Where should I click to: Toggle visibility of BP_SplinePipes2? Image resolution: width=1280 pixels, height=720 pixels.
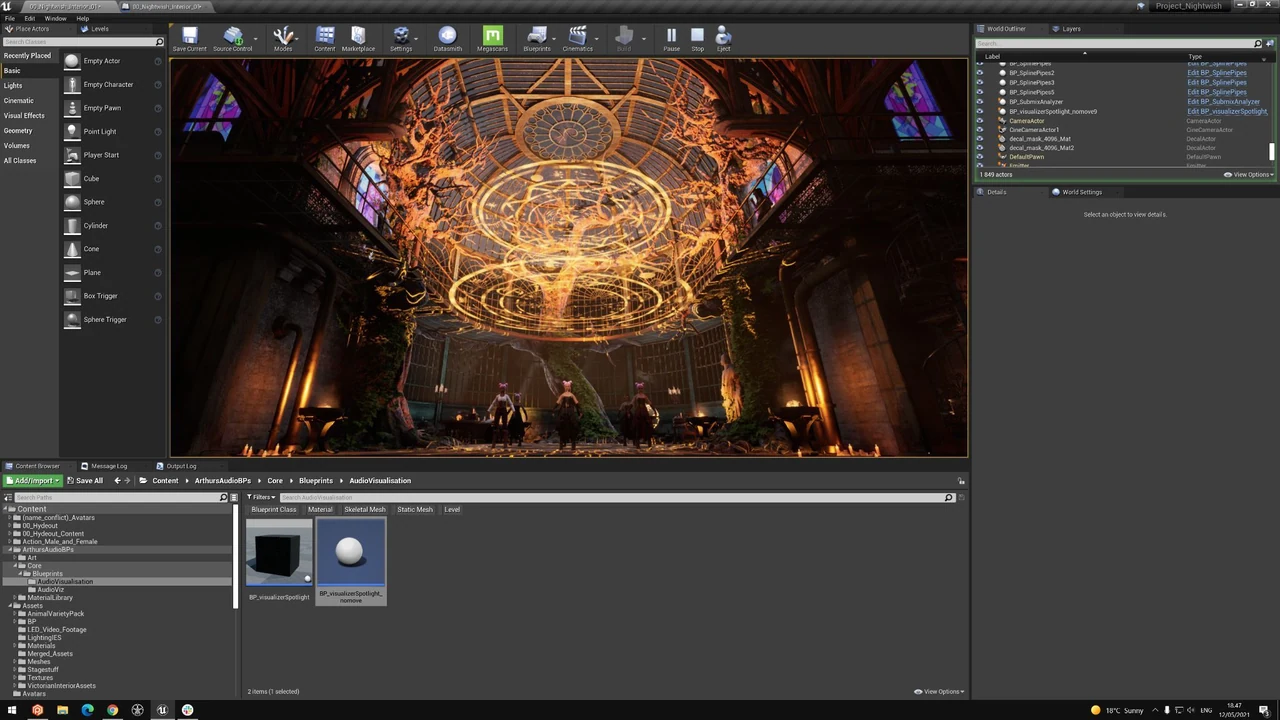click(x=979, y=73)
